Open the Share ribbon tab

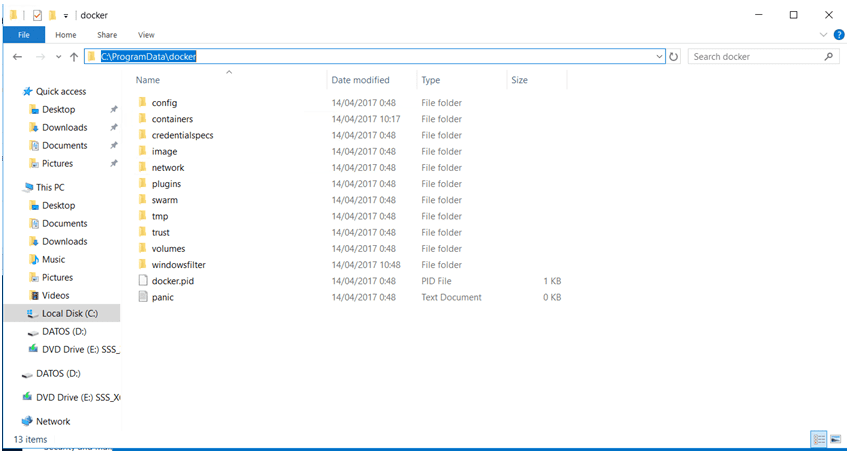107,35
